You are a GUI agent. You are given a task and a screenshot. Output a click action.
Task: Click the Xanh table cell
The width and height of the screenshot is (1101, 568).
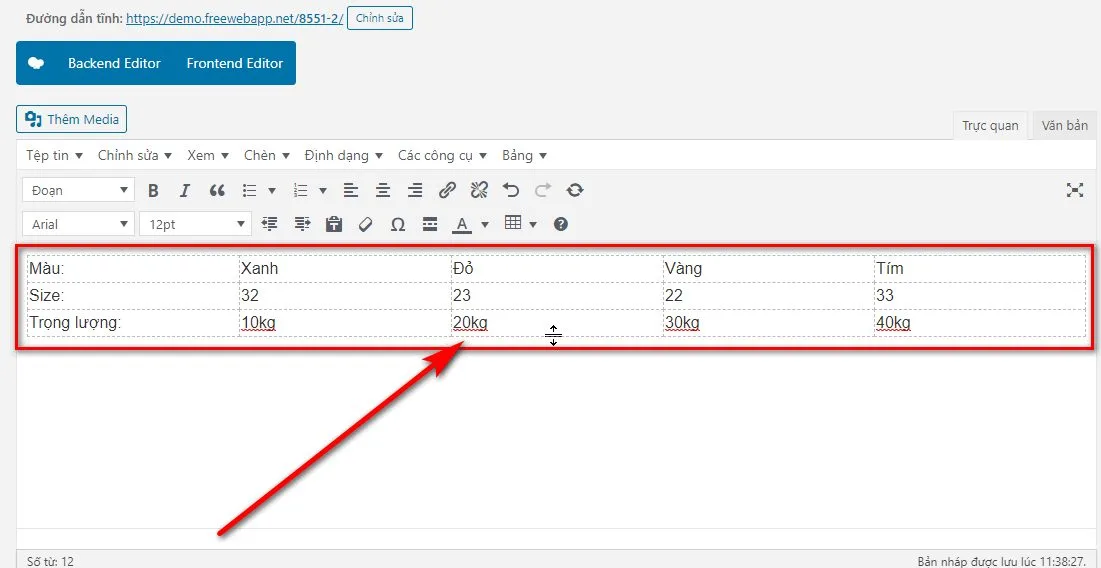[x=345, y=269]
